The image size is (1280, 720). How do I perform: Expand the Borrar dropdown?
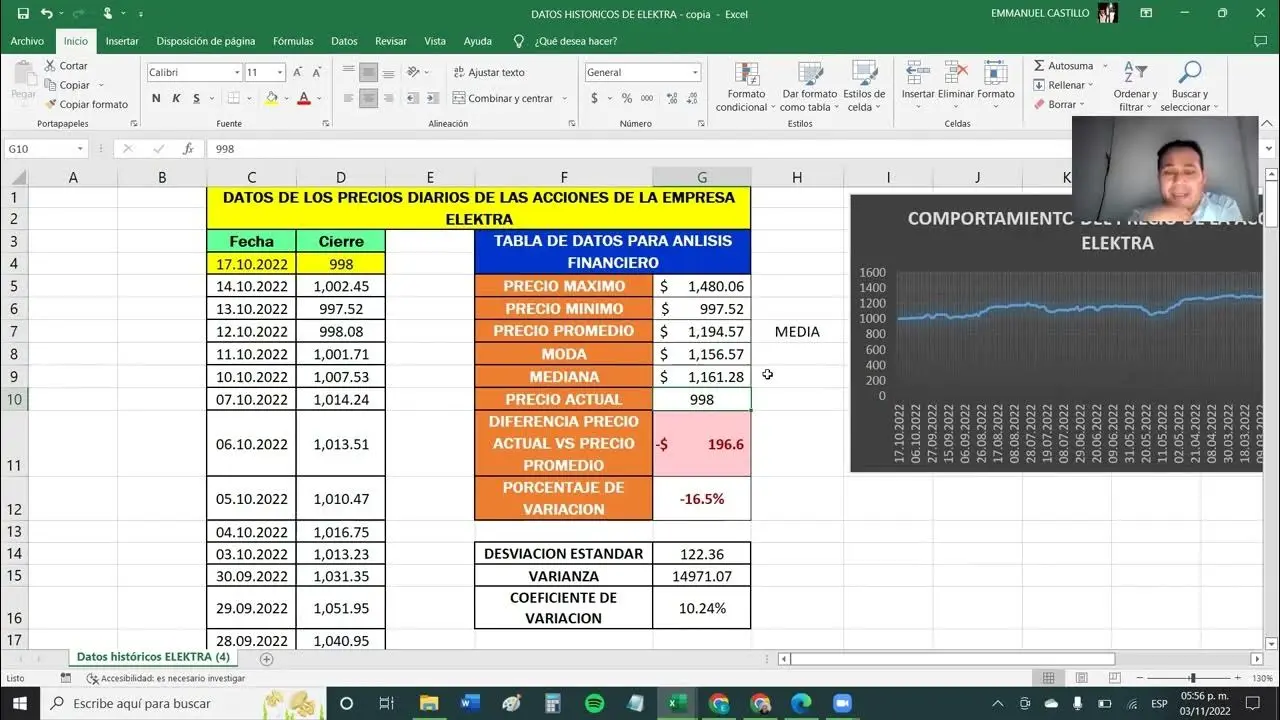tap(1082, 104)
